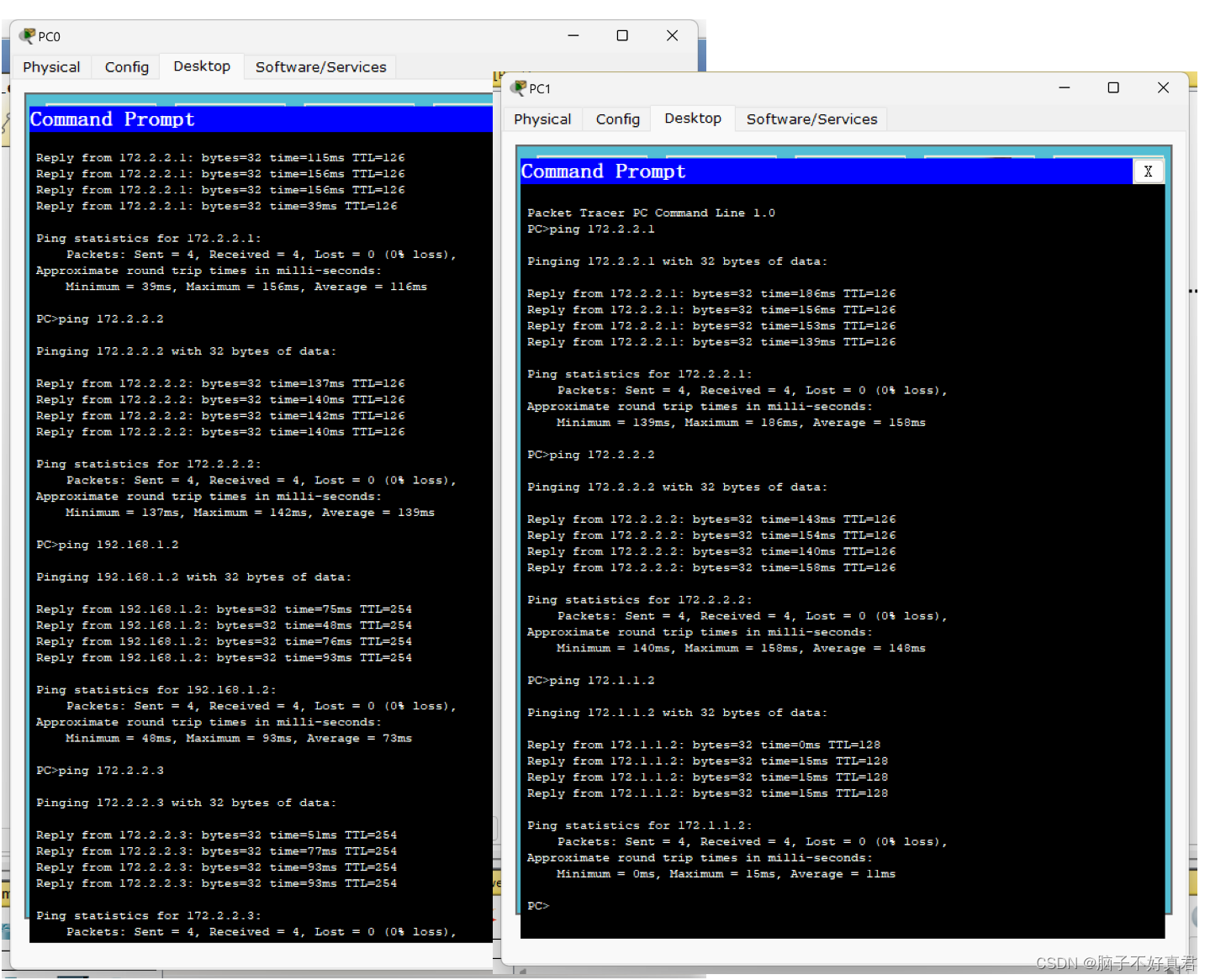Screen dimensions: 1210x980
Task: Open the Config tab in PC0 window
Action: (127, 67)
